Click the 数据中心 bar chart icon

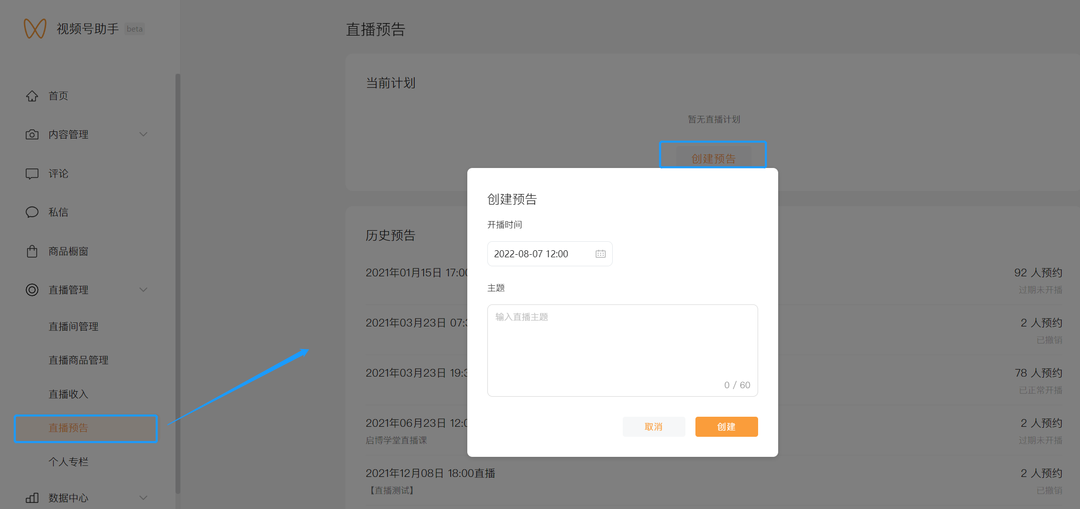tap(32, 498)
